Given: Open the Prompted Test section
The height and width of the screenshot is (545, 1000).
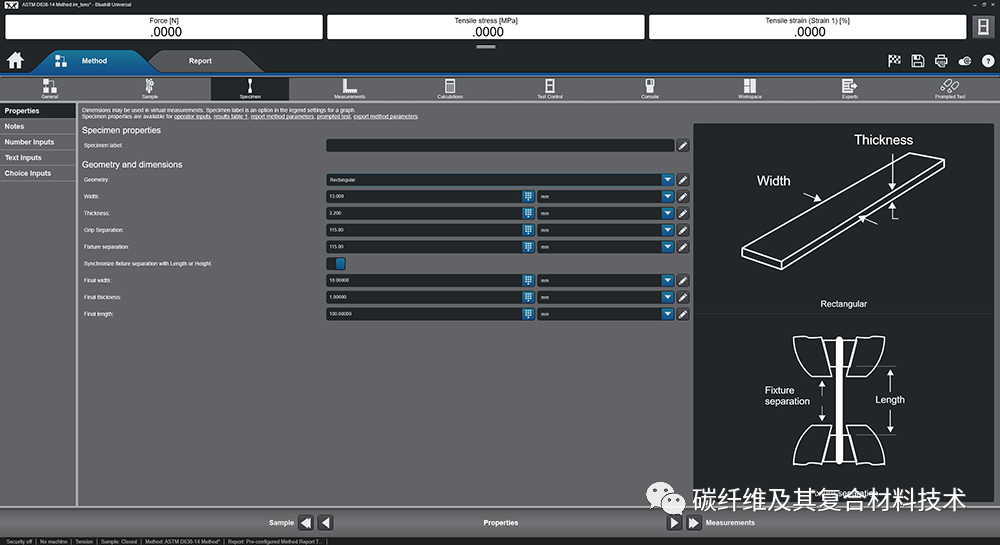Looking at the screenshot, I should pyautogui.click(x=950, y=88).
